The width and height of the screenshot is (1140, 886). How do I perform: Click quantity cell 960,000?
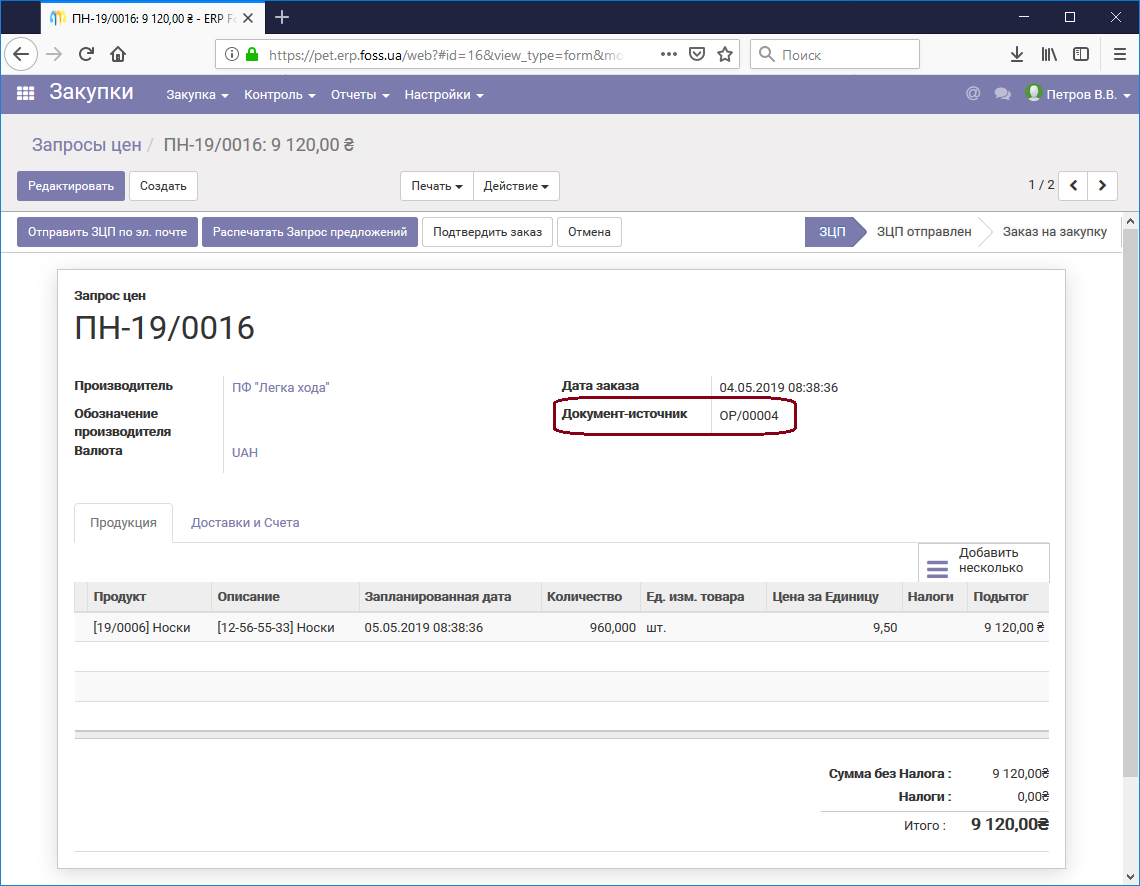pos(612,627)
